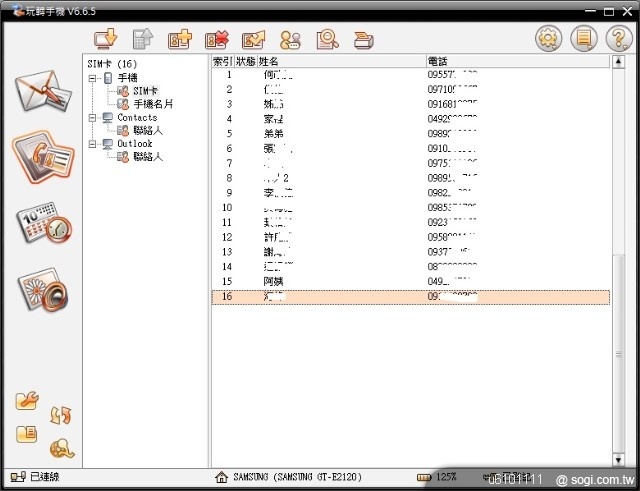
Task: Select 手機名片 in the tree
Action: point(153,104)
